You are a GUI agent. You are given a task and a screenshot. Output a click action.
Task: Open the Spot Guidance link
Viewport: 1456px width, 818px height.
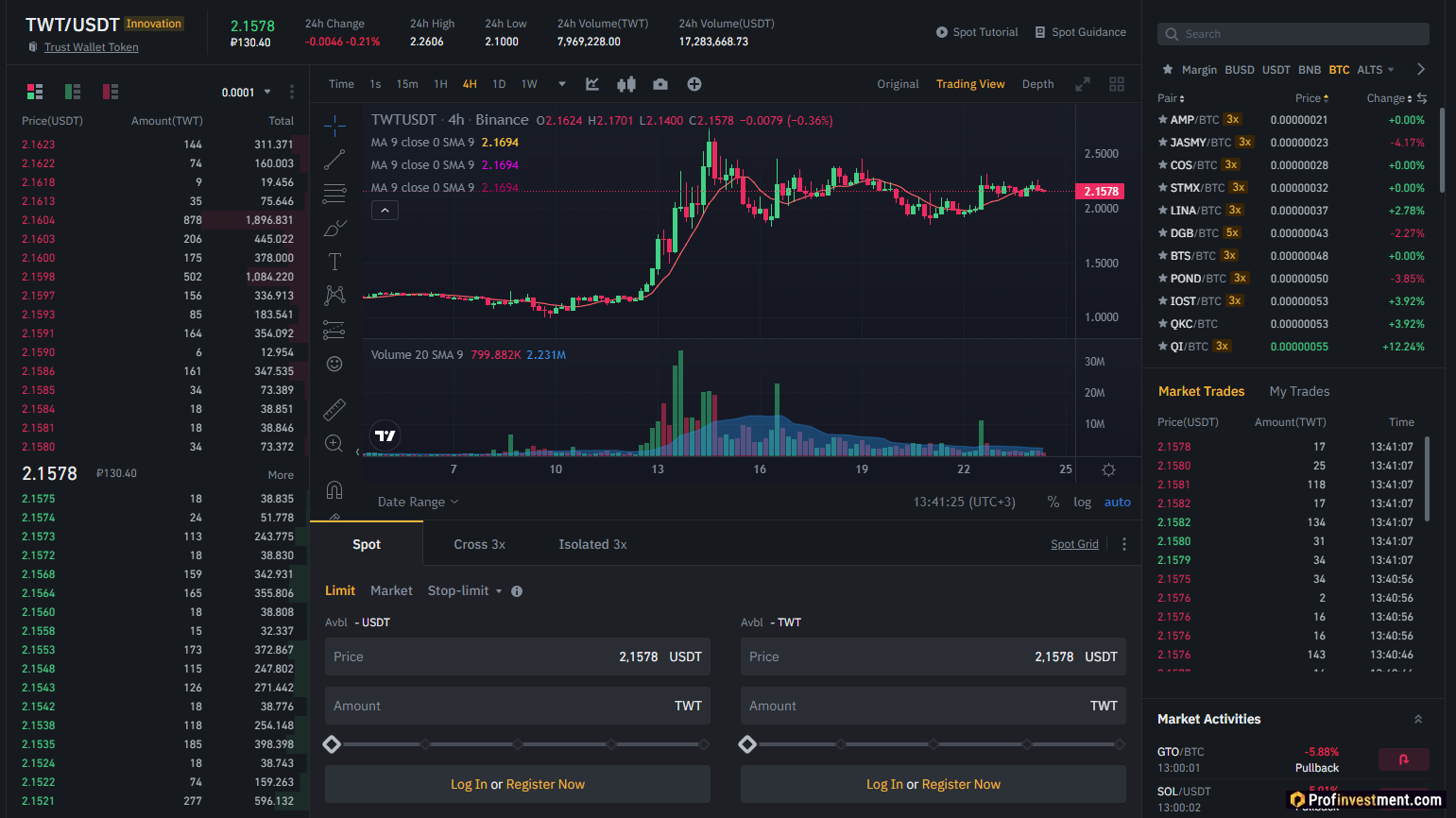pyautogui.click(x=1080, y=32)
